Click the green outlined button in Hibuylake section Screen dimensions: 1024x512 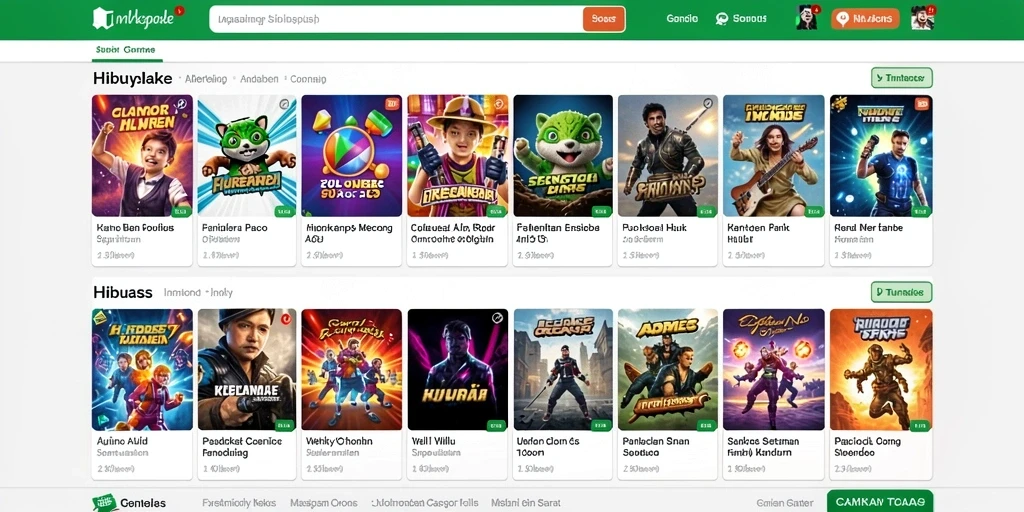(x=901, y=78)
